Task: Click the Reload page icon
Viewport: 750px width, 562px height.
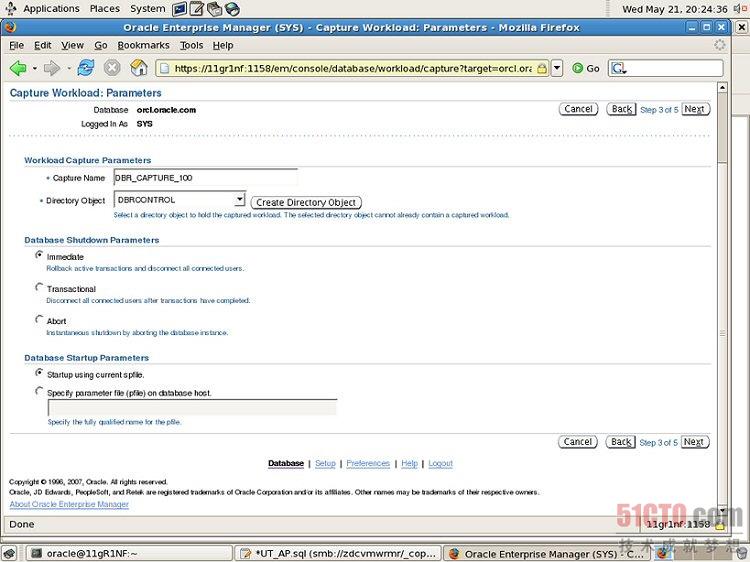Action: (x=86, y=68)
